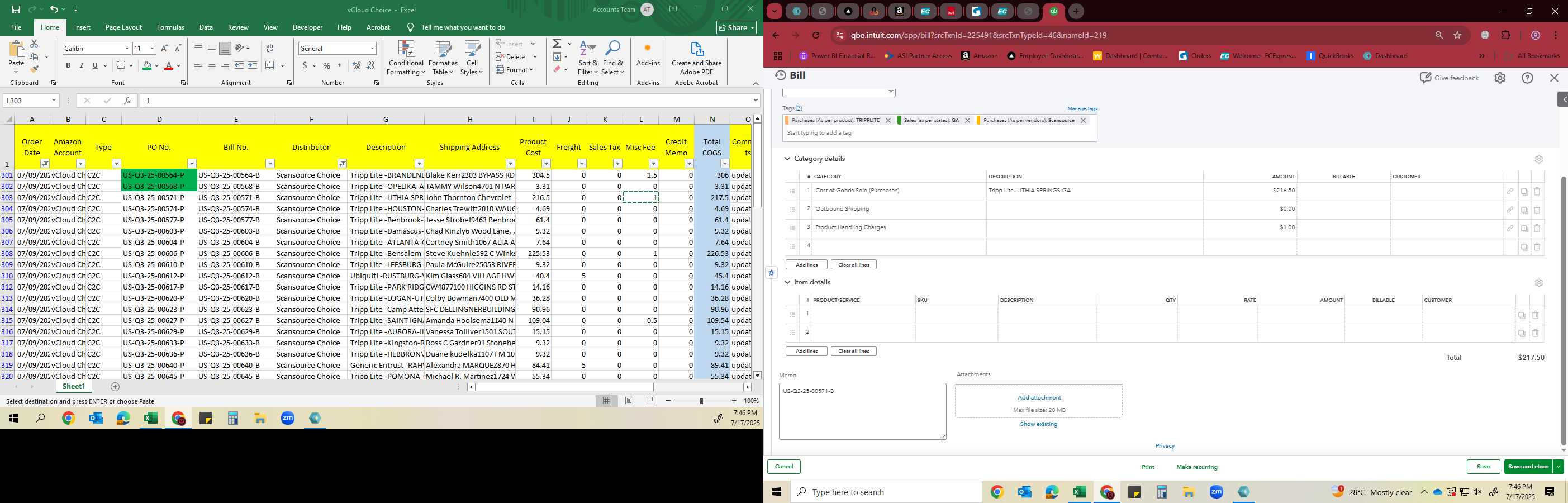Open the General number format dropdown

372,48
